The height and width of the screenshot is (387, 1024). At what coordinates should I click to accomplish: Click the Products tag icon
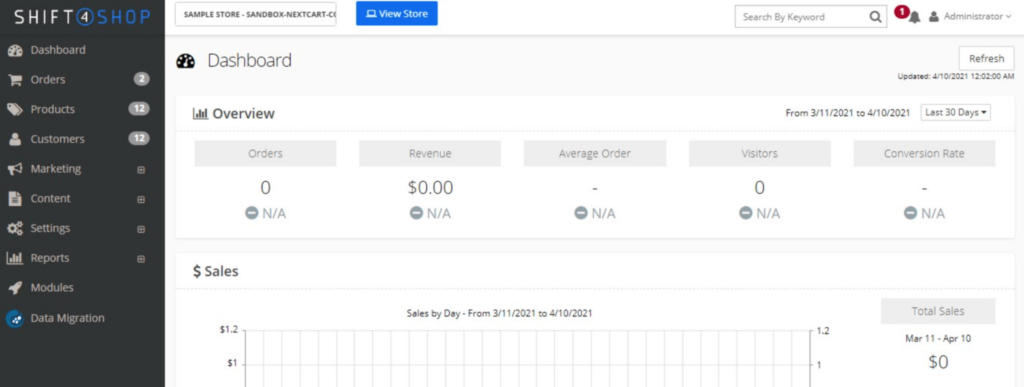pos(15,110)
